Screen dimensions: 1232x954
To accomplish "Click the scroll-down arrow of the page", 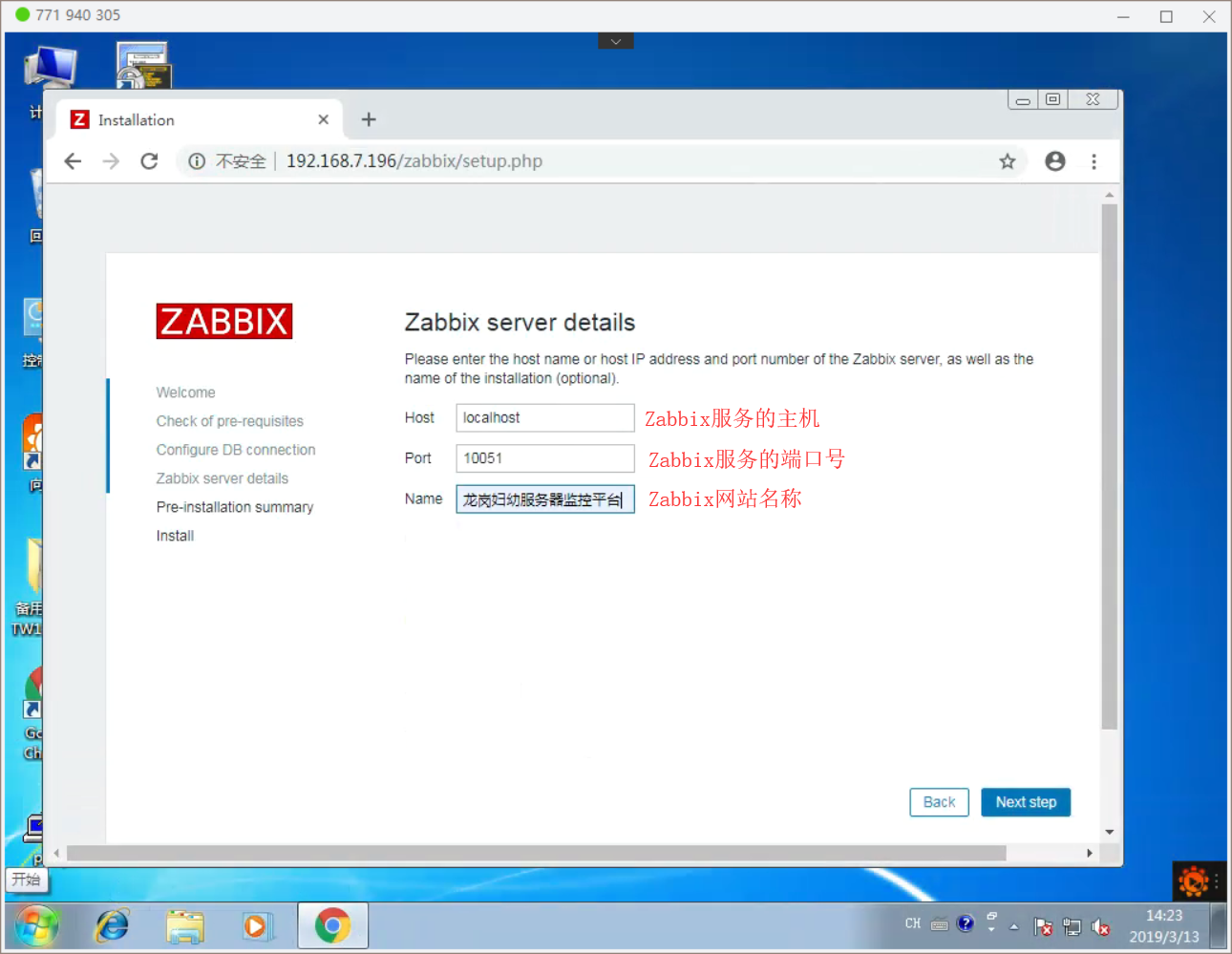I will coord(1109,832).
